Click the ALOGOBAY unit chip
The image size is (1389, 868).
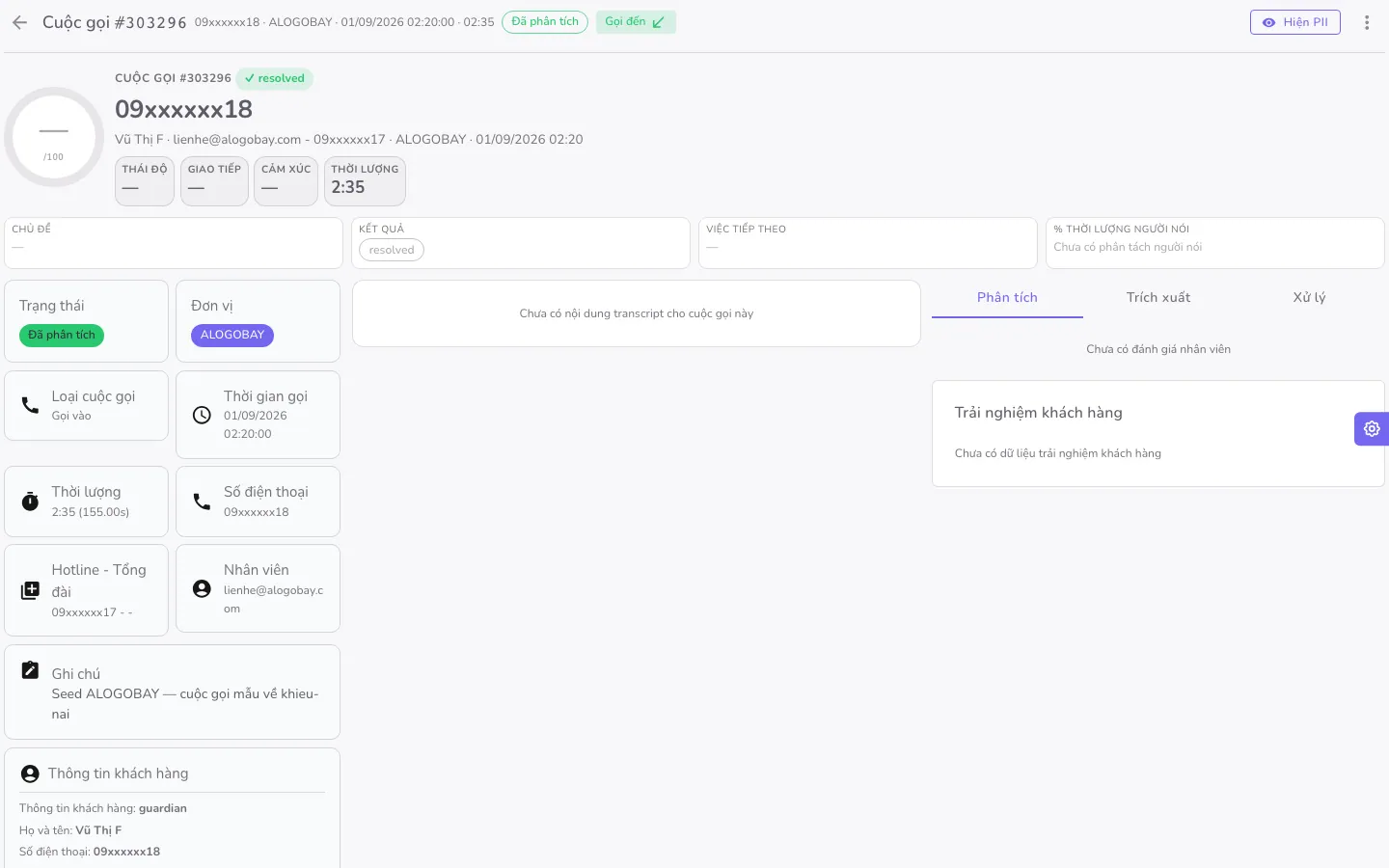[x=232, y=335]
